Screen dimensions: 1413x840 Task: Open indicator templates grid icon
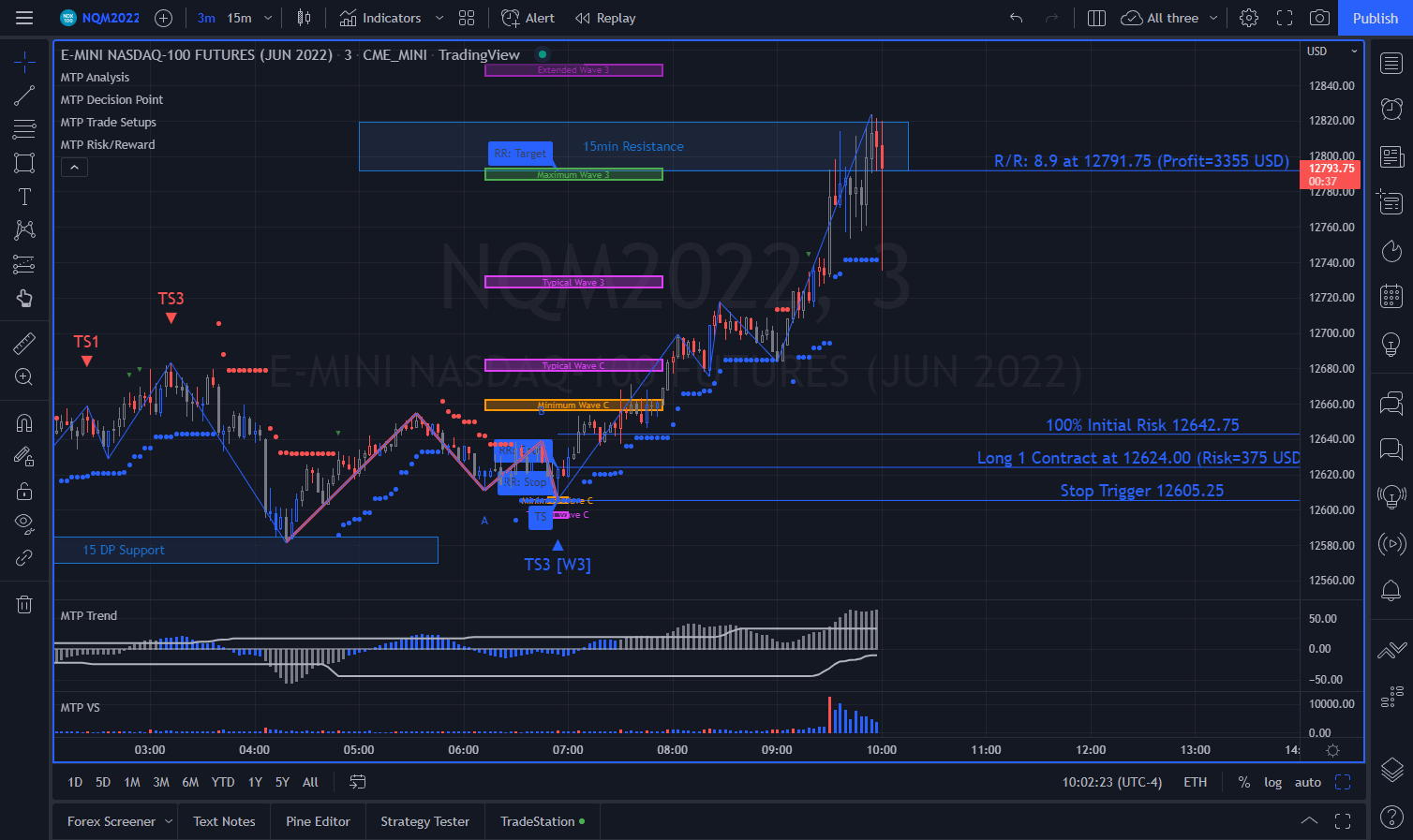(x=467, y=18)
